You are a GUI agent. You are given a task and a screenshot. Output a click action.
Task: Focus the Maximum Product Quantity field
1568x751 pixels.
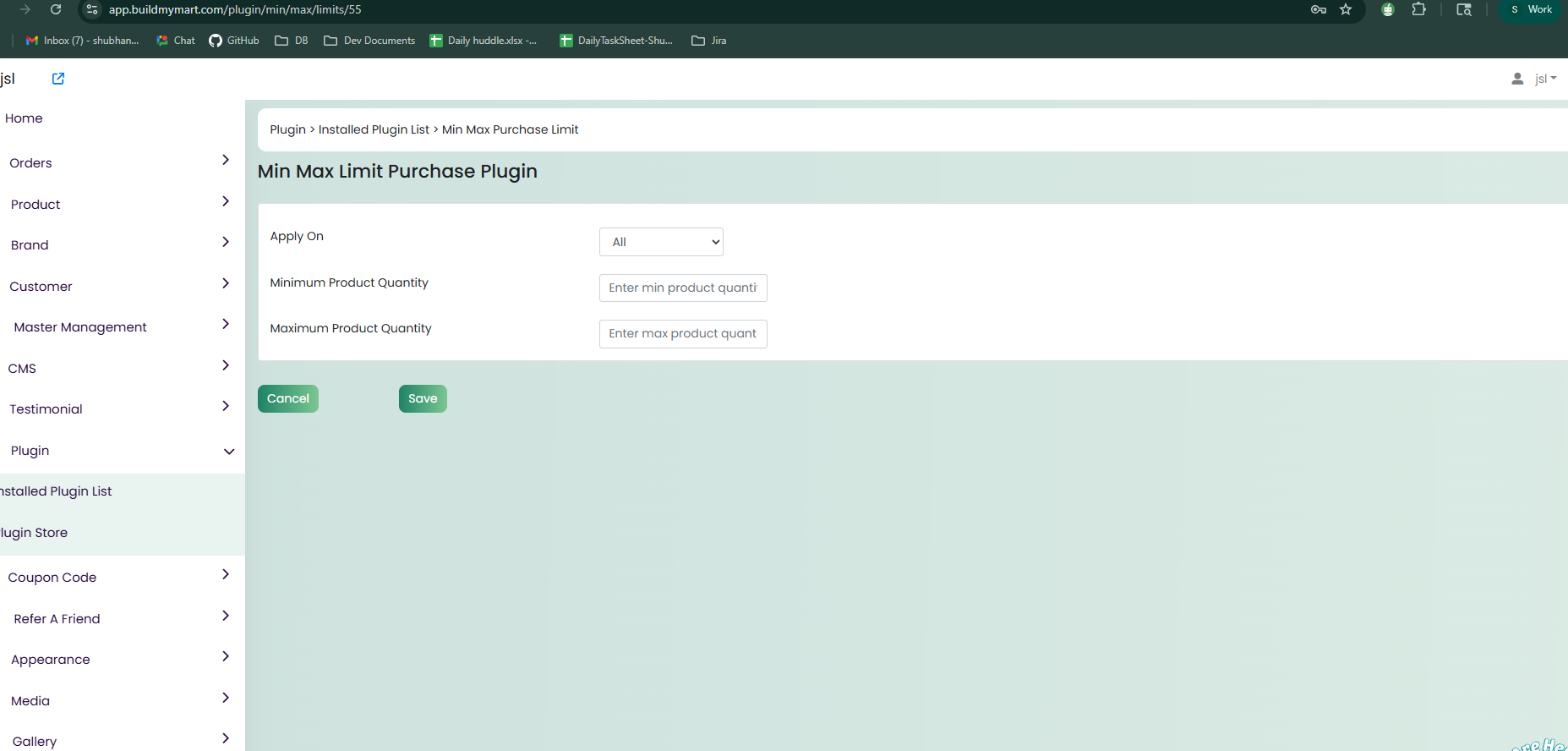click(x=683, y=333)
